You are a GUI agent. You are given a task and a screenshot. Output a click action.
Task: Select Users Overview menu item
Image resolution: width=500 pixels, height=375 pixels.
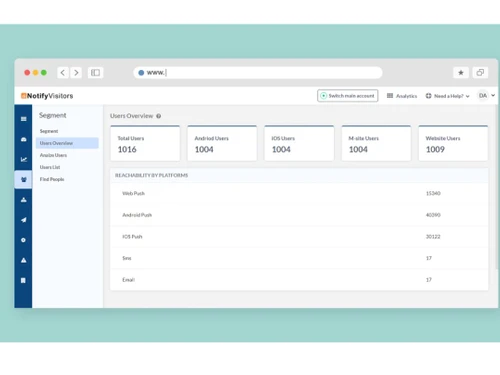(x=67, y=143)
